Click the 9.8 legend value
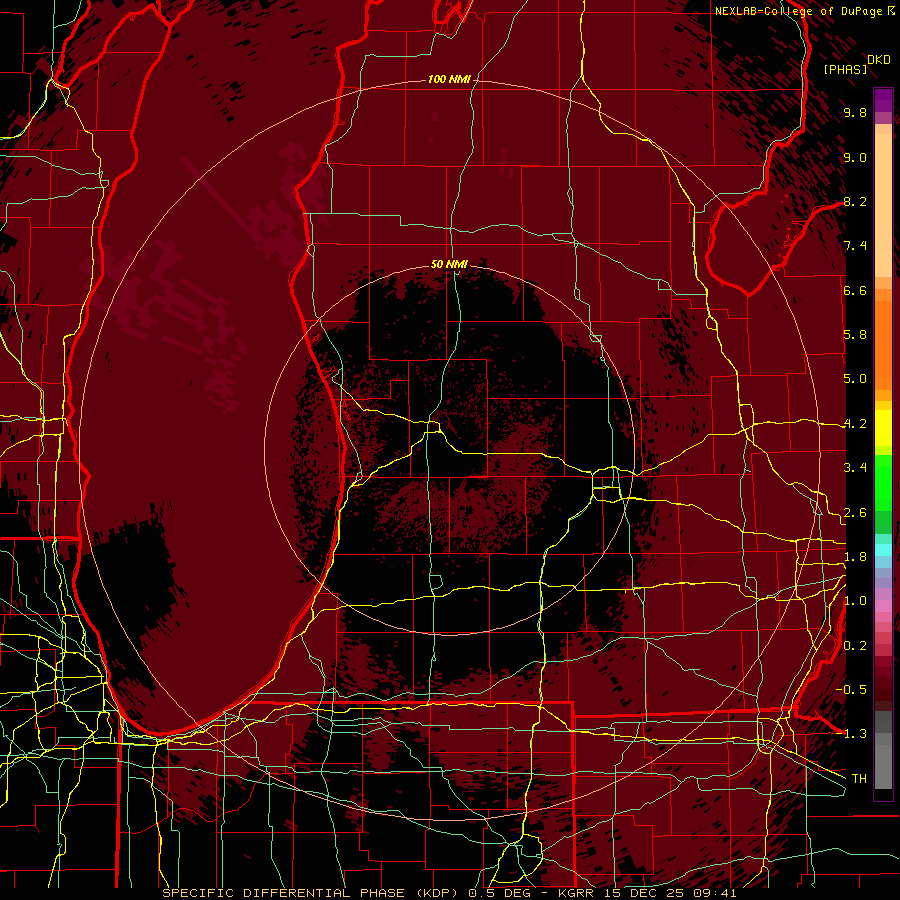 point(855,113)
